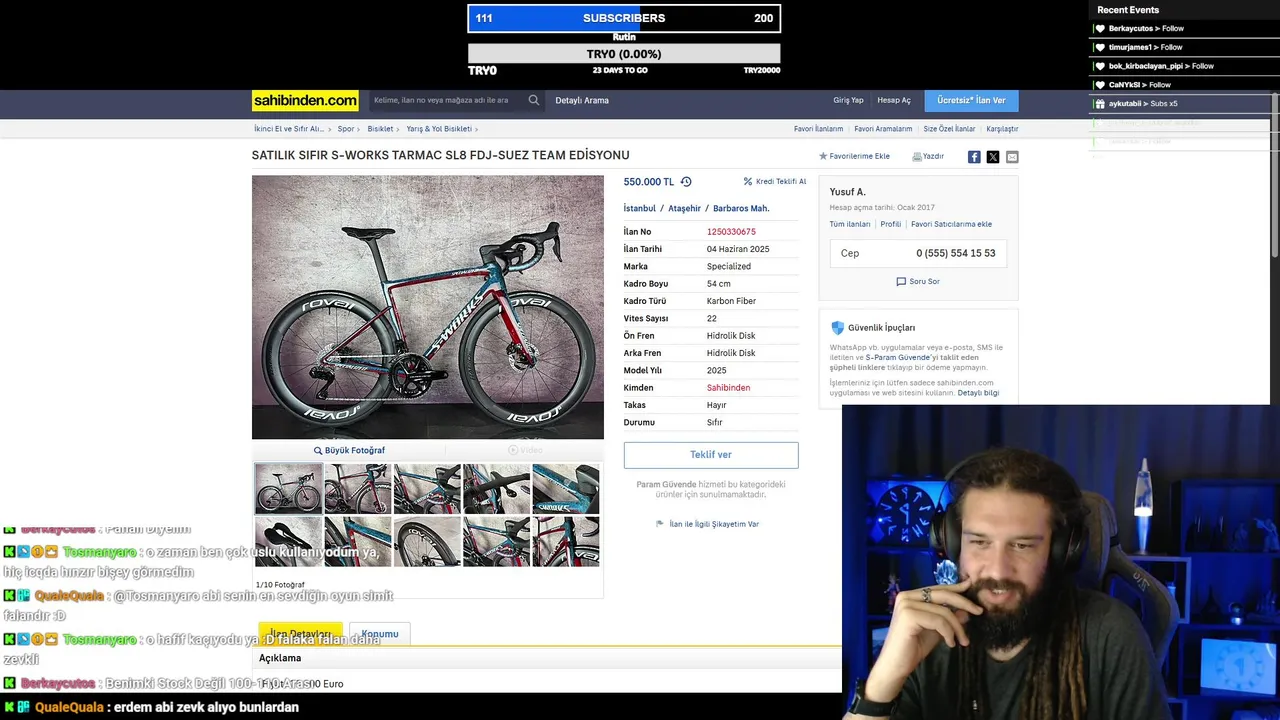This screenshot has height=720, width=1280.
Task: Click the phone number 0 (555) 554 15 53
Action: coord(955,253)
